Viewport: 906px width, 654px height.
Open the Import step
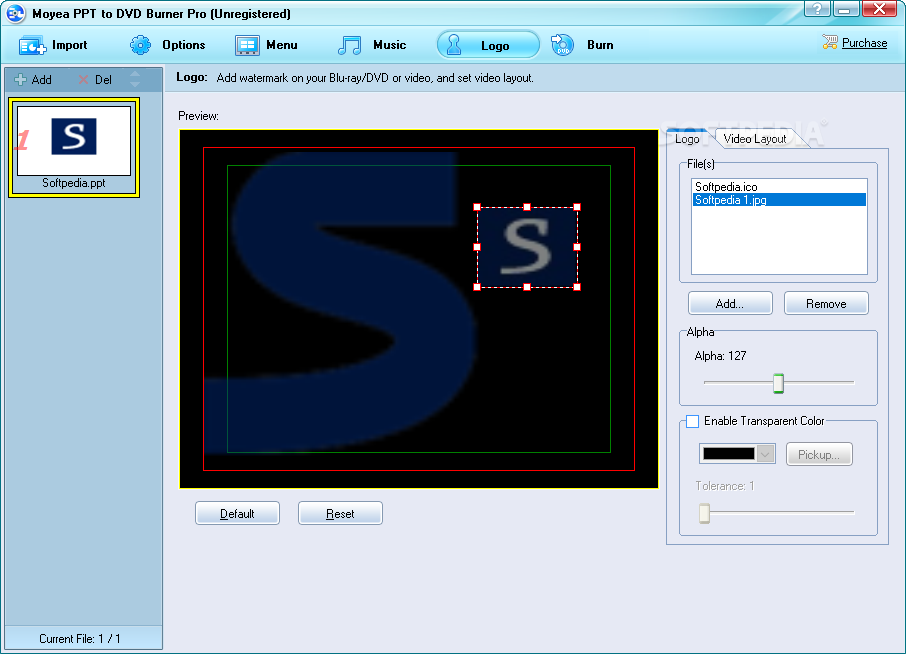pos(53,45)
